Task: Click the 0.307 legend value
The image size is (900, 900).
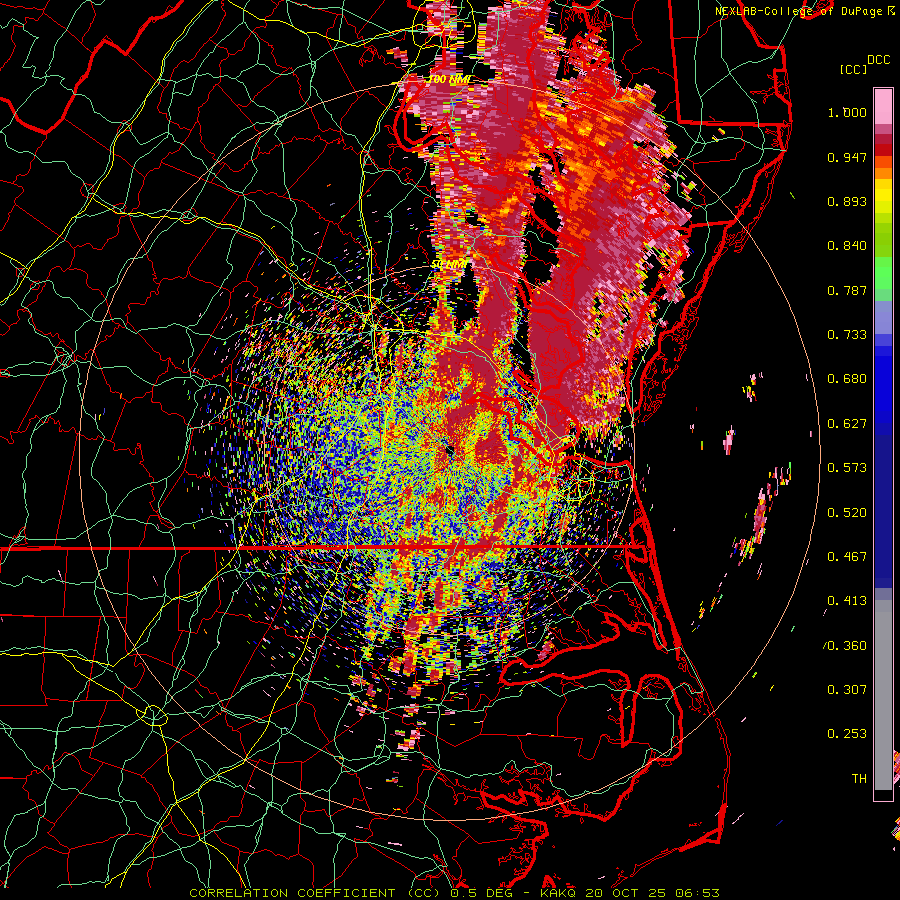Action: point(847,690)
